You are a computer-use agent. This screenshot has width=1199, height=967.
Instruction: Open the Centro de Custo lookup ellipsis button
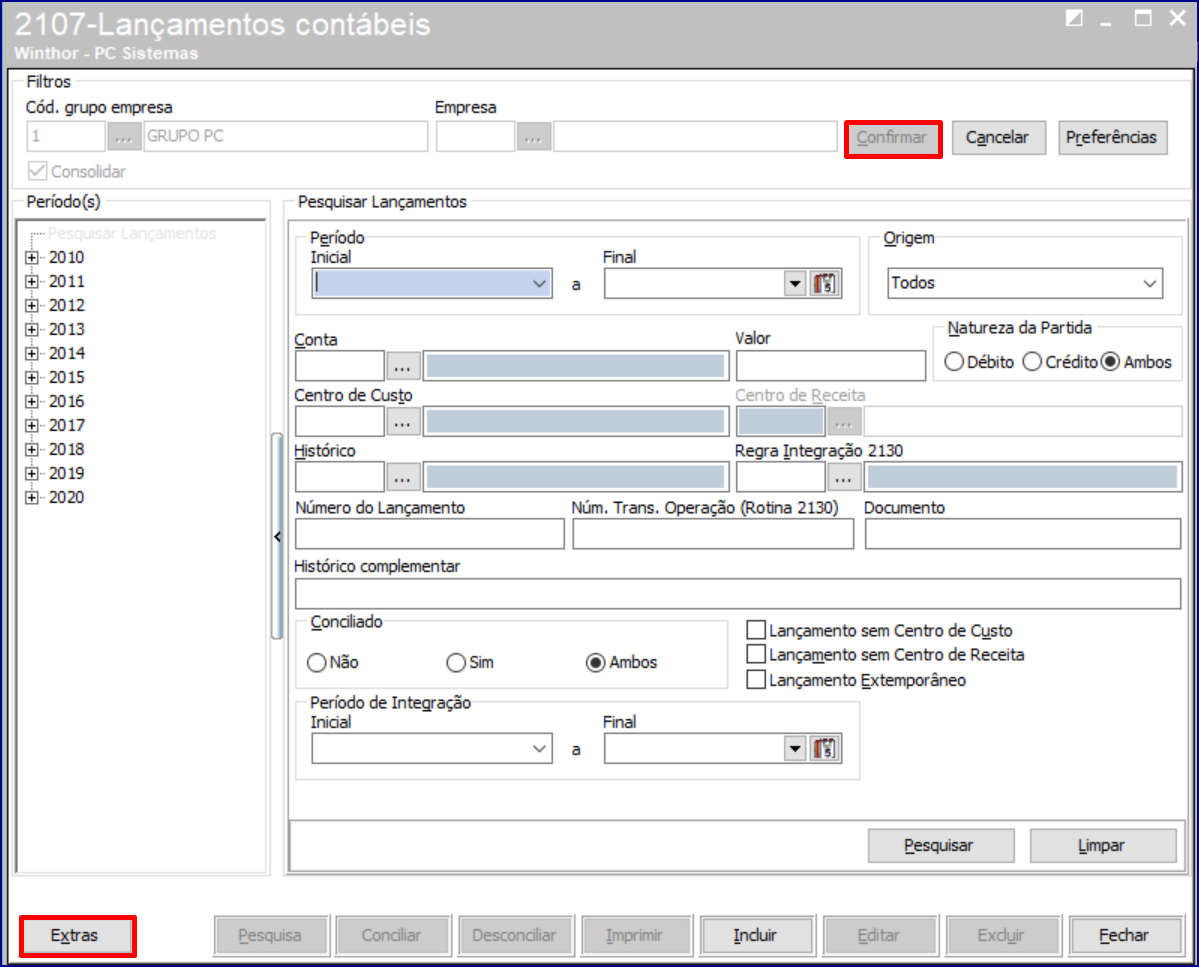[403, 421]
